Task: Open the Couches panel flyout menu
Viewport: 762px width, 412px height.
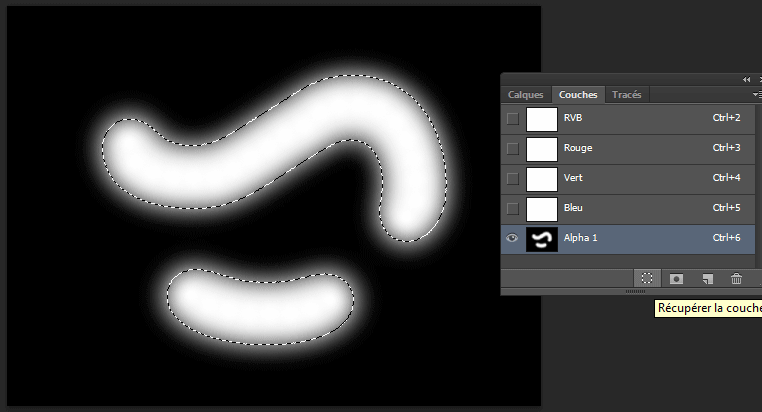Action: [757, 94]
